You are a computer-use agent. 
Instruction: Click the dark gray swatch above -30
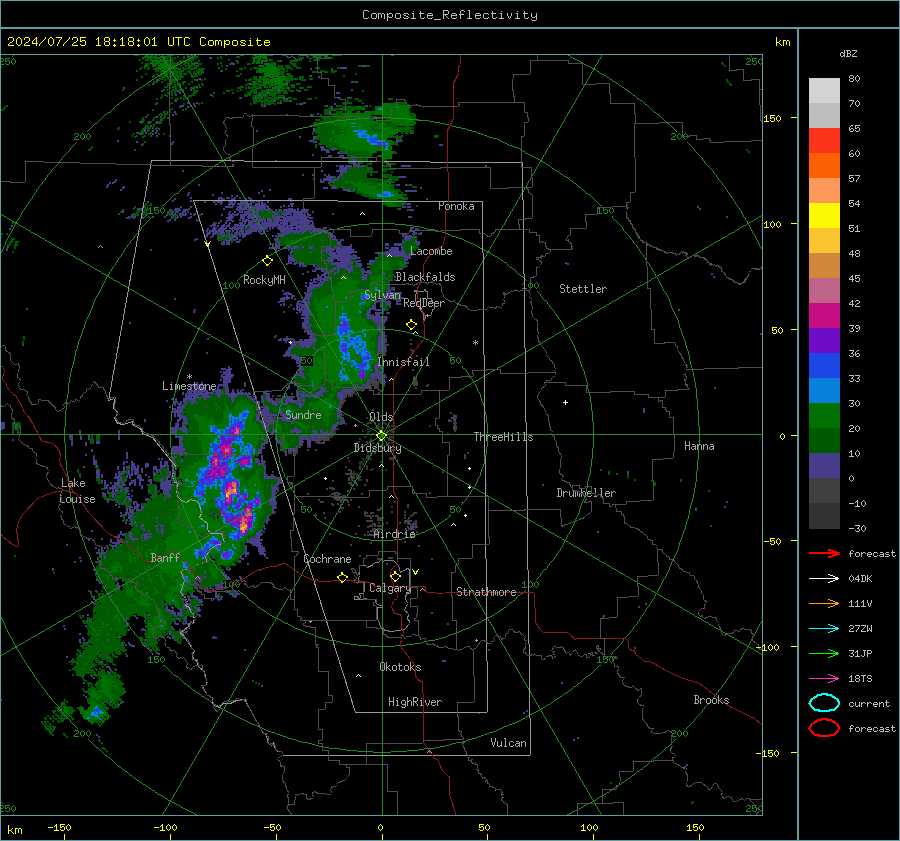point(824,516)
